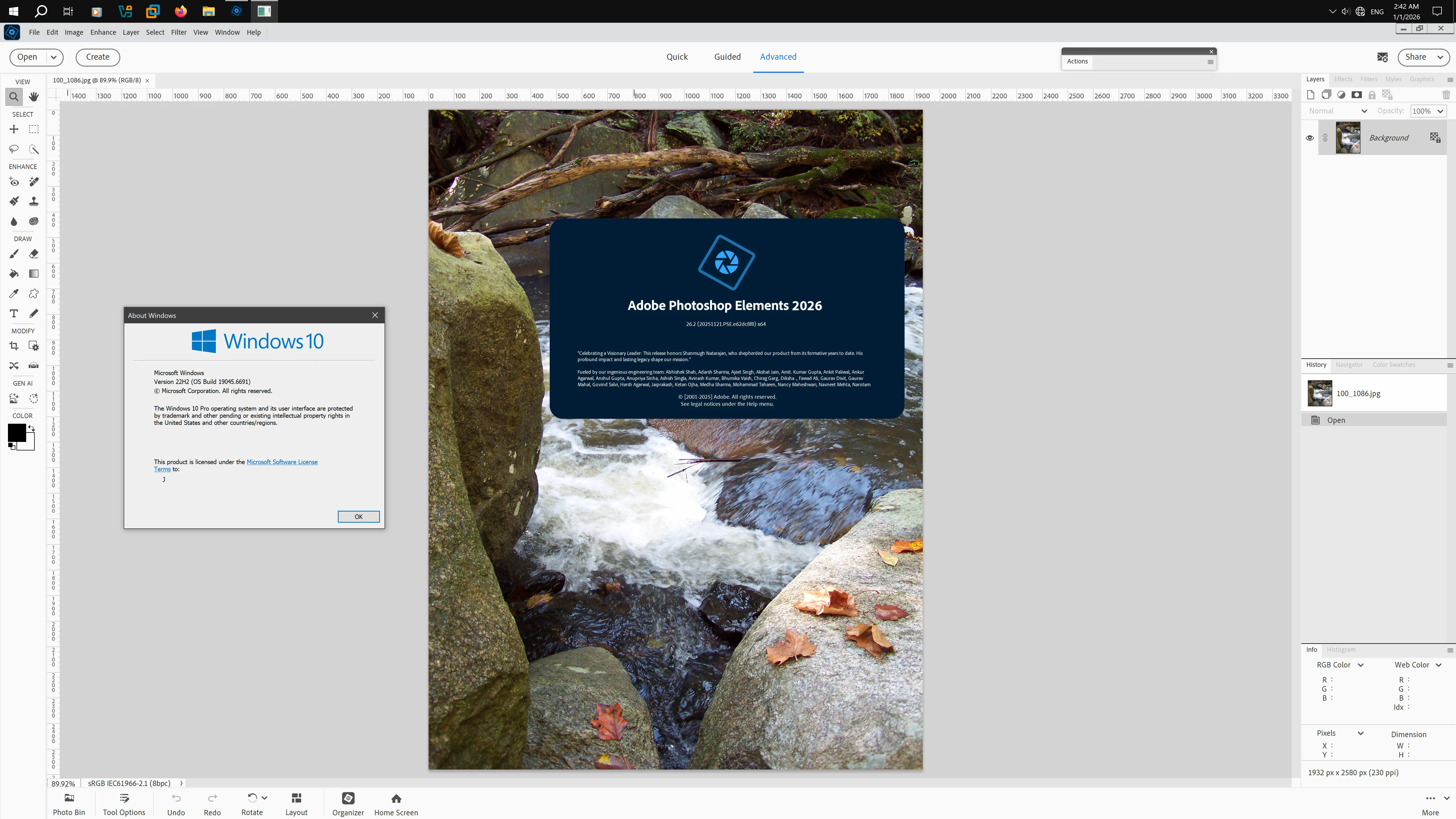
Task: Reset to default black and white colors
Action: click(12, 446)
